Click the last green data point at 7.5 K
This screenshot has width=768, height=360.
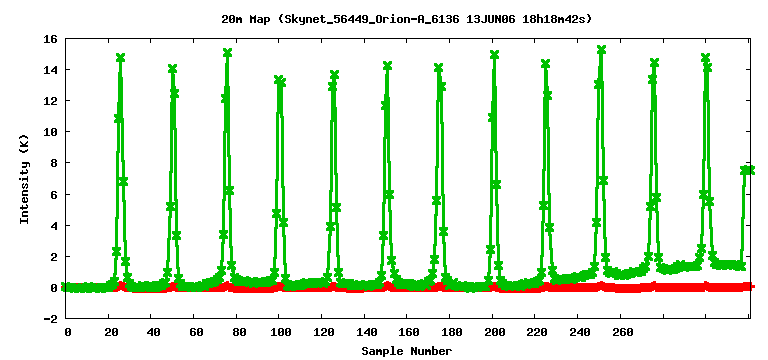point(750,170)
